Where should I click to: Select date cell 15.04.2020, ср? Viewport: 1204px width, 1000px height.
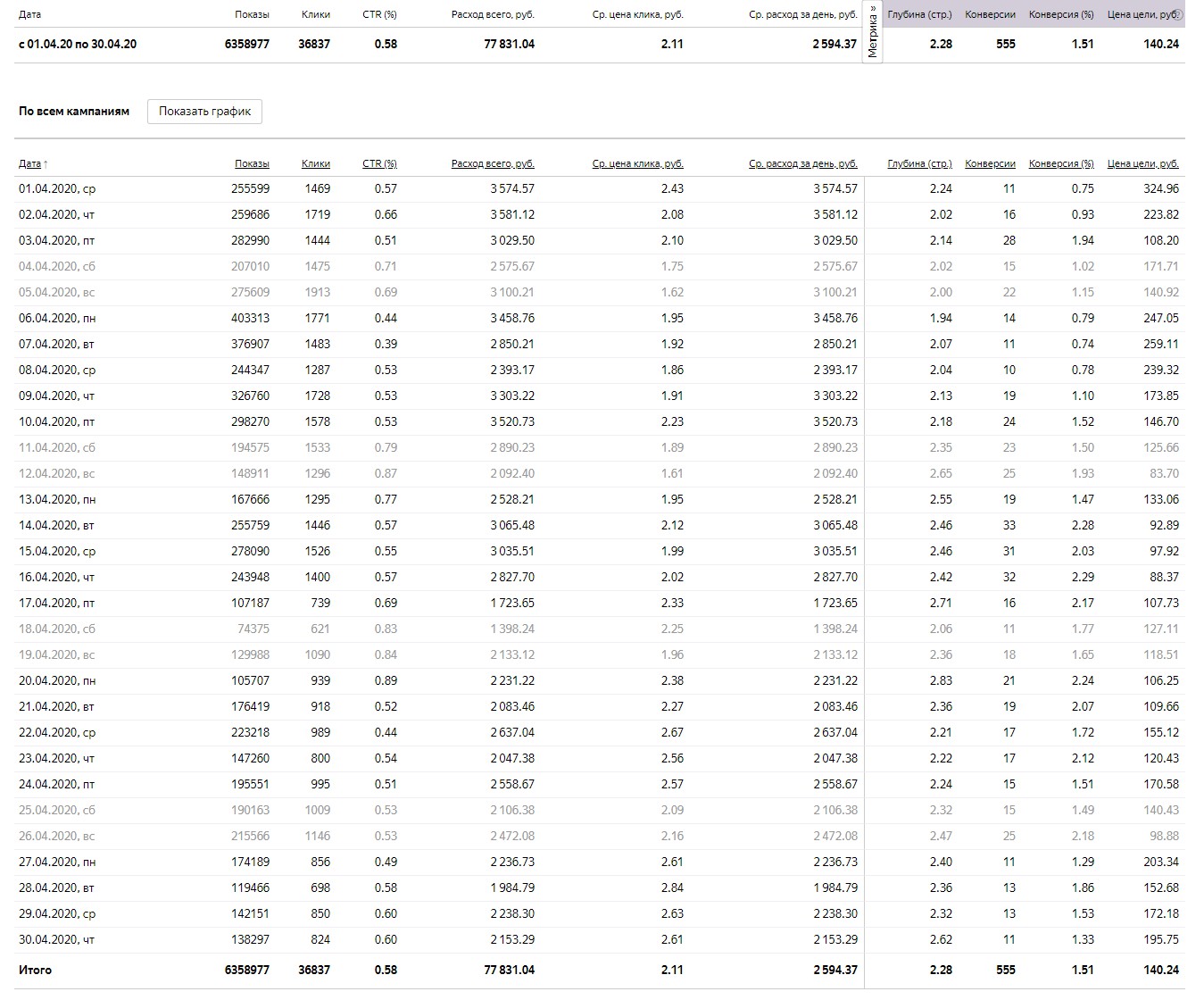pyautogui.click(x=57, y=551)
